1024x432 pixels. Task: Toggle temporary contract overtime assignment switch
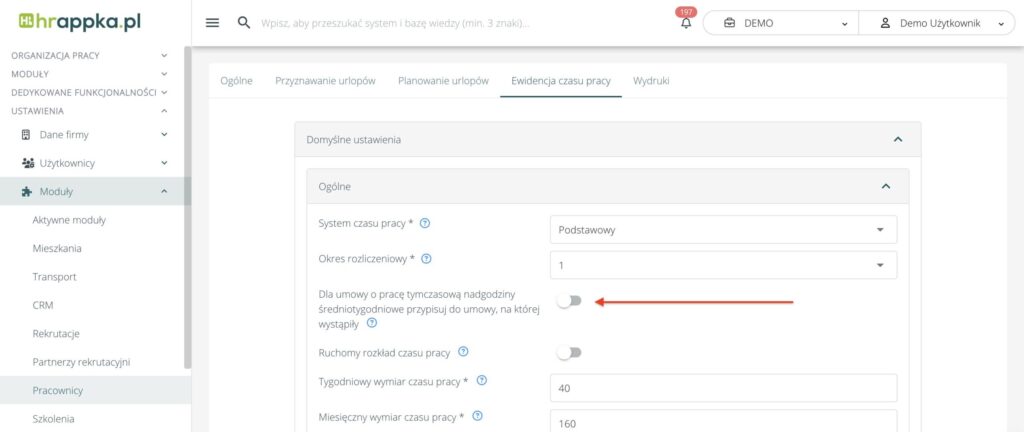point(569,301)
